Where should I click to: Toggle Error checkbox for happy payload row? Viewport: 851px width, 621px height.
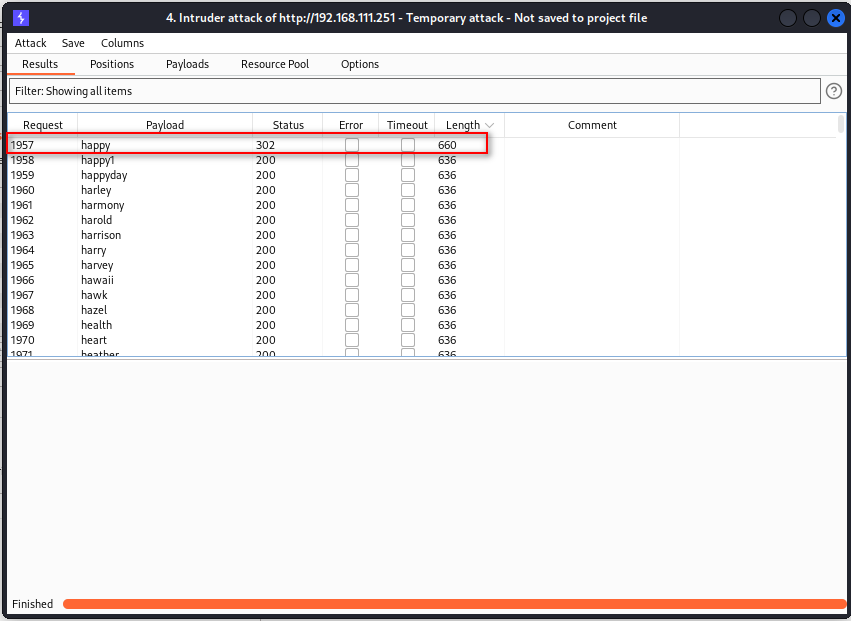(x=352, y=145)
